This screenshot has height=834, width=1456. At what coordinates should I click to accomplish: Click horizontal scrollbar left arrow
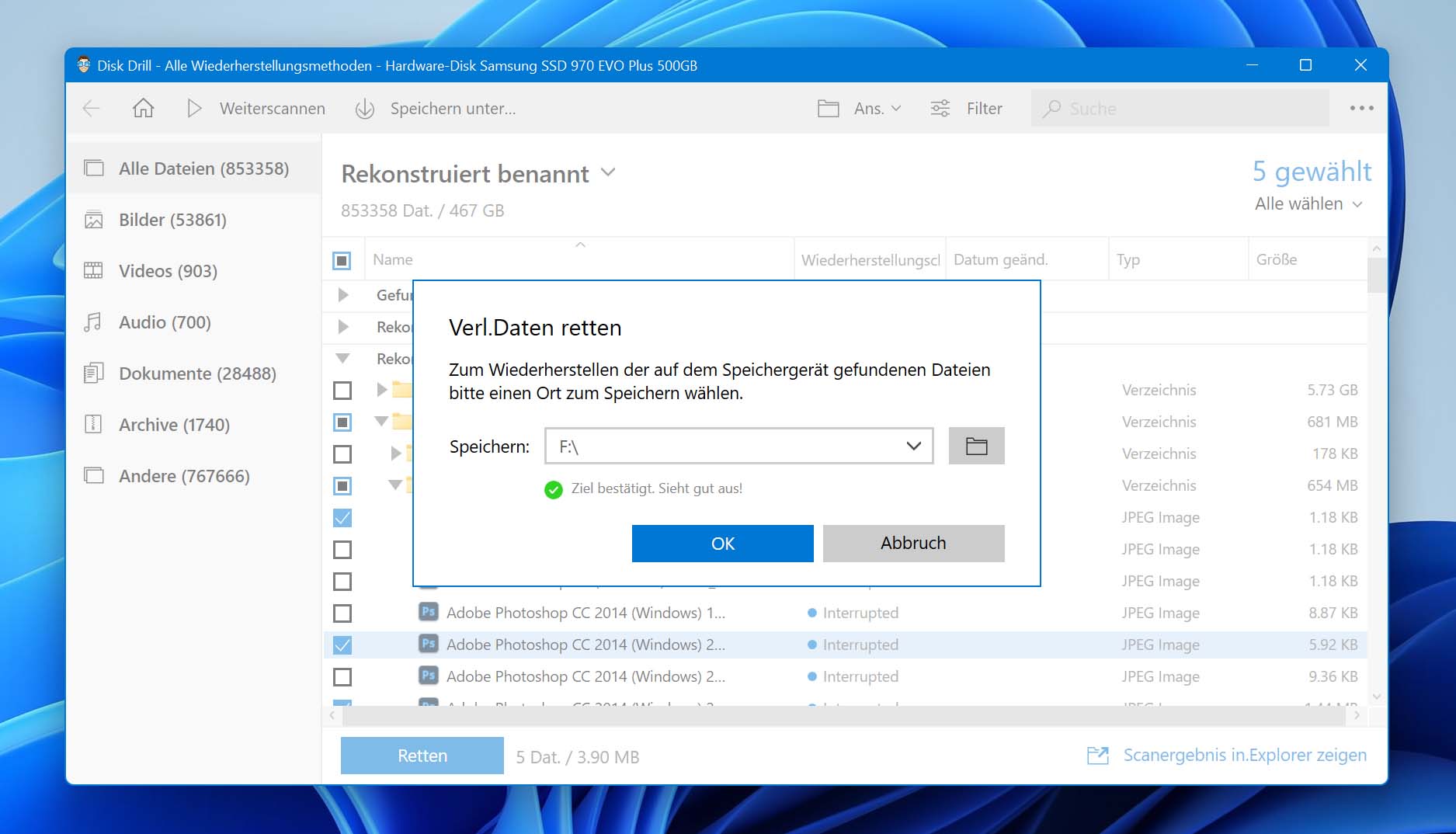pyautogui.click(x=332, y=715)
